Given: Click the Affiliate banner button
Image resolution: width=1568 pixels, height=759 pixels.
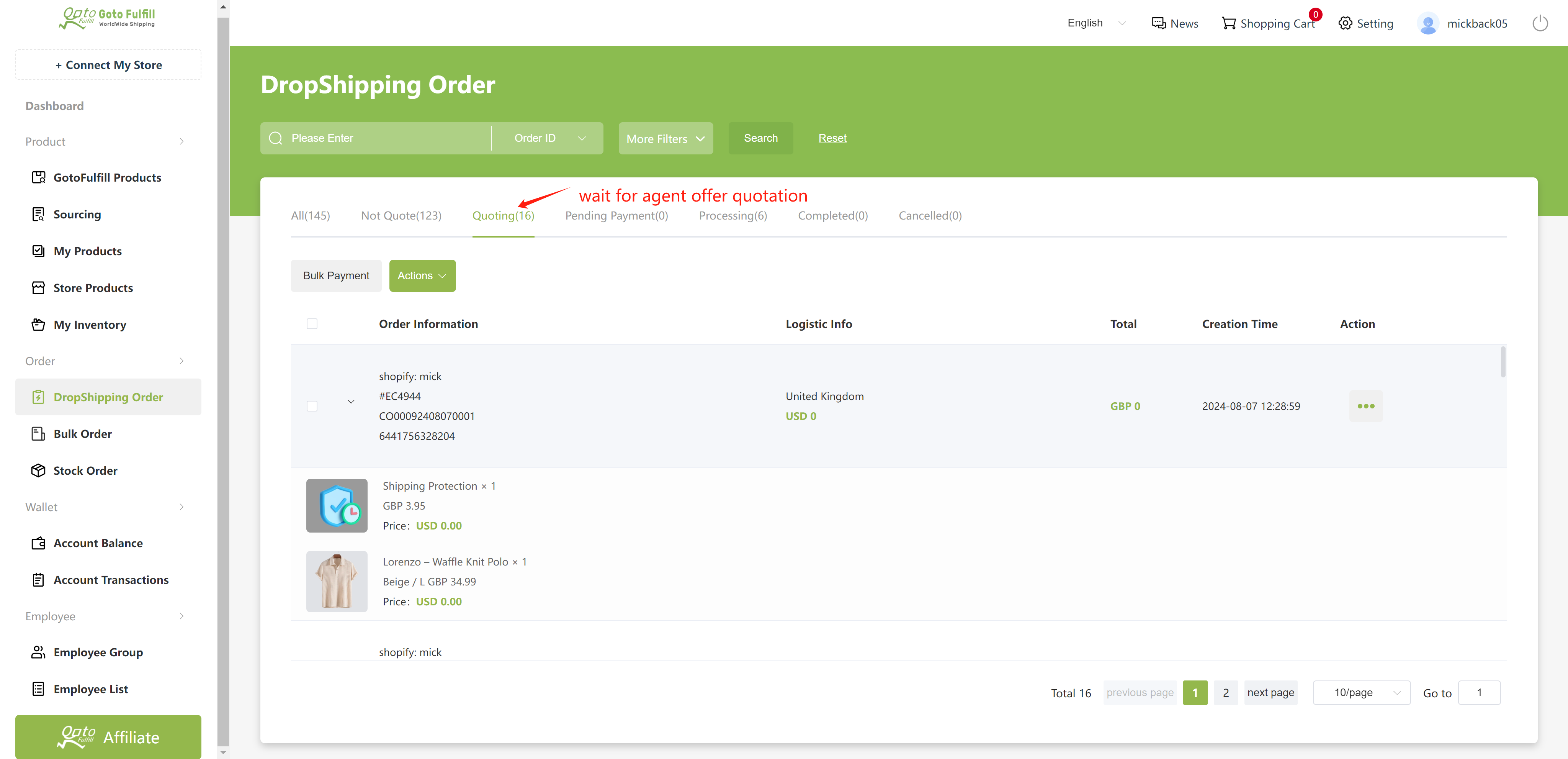Looking at the screenshot, I should pyautogui.click(x=108, y=737).
